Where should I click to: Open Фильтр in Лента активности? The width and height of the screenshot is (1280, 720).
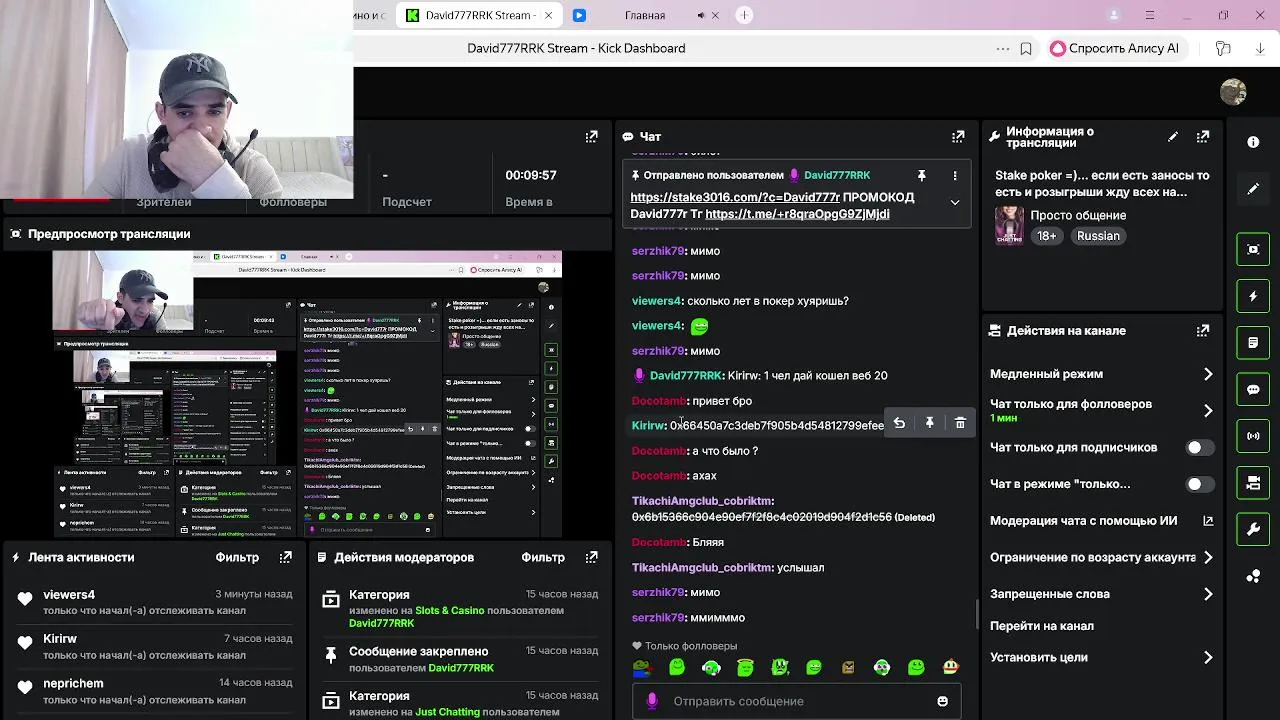pos(237,557)
